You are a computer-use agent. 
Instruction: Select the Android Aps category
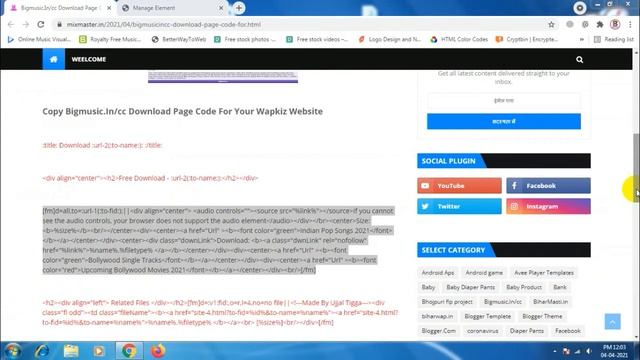pyautogui.click(x=438, y=273)
